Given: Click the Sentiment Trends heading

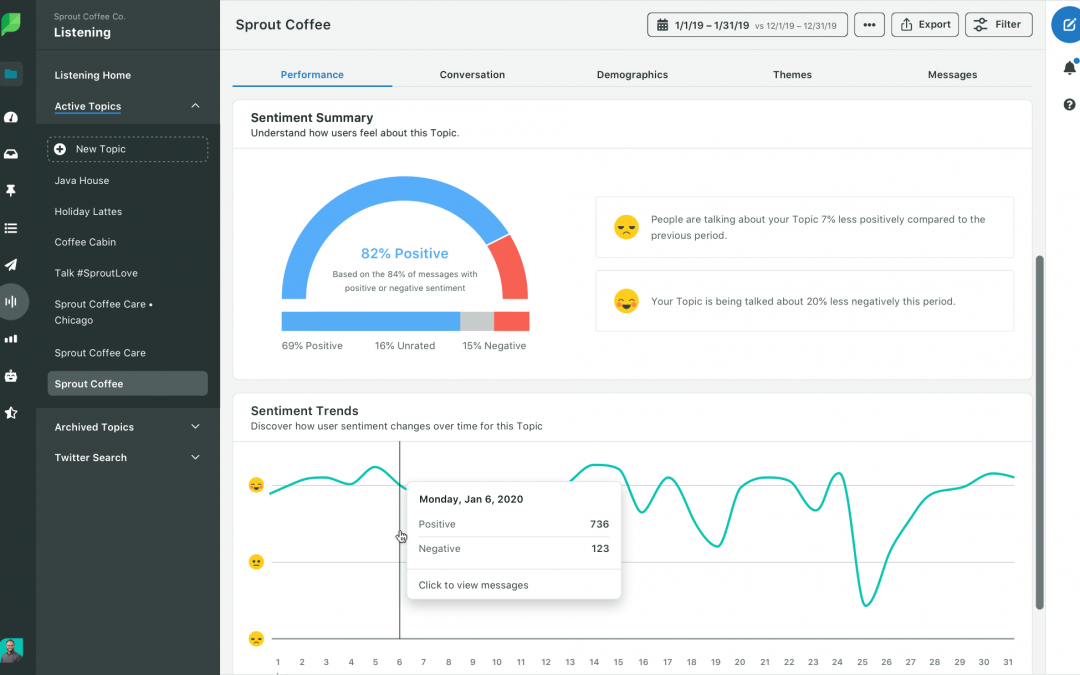Looking at the screenshot, I should pos(304,411).
